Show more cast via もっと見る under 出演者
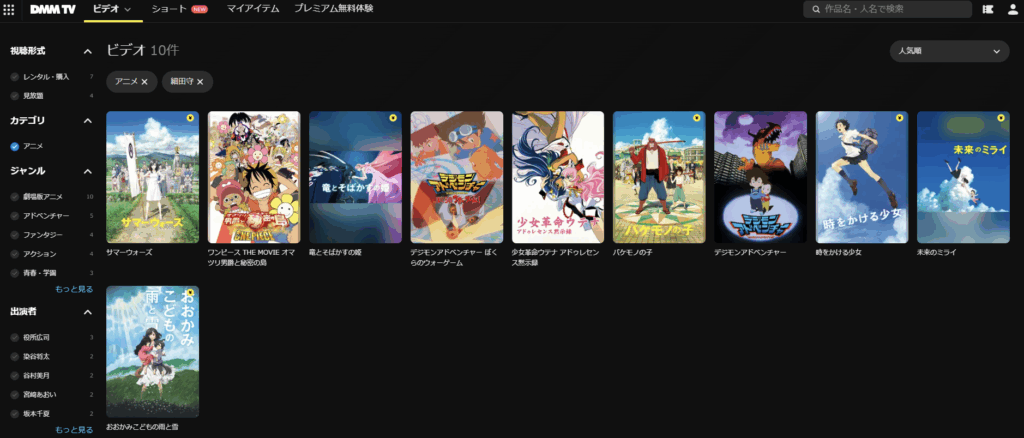 74,430
